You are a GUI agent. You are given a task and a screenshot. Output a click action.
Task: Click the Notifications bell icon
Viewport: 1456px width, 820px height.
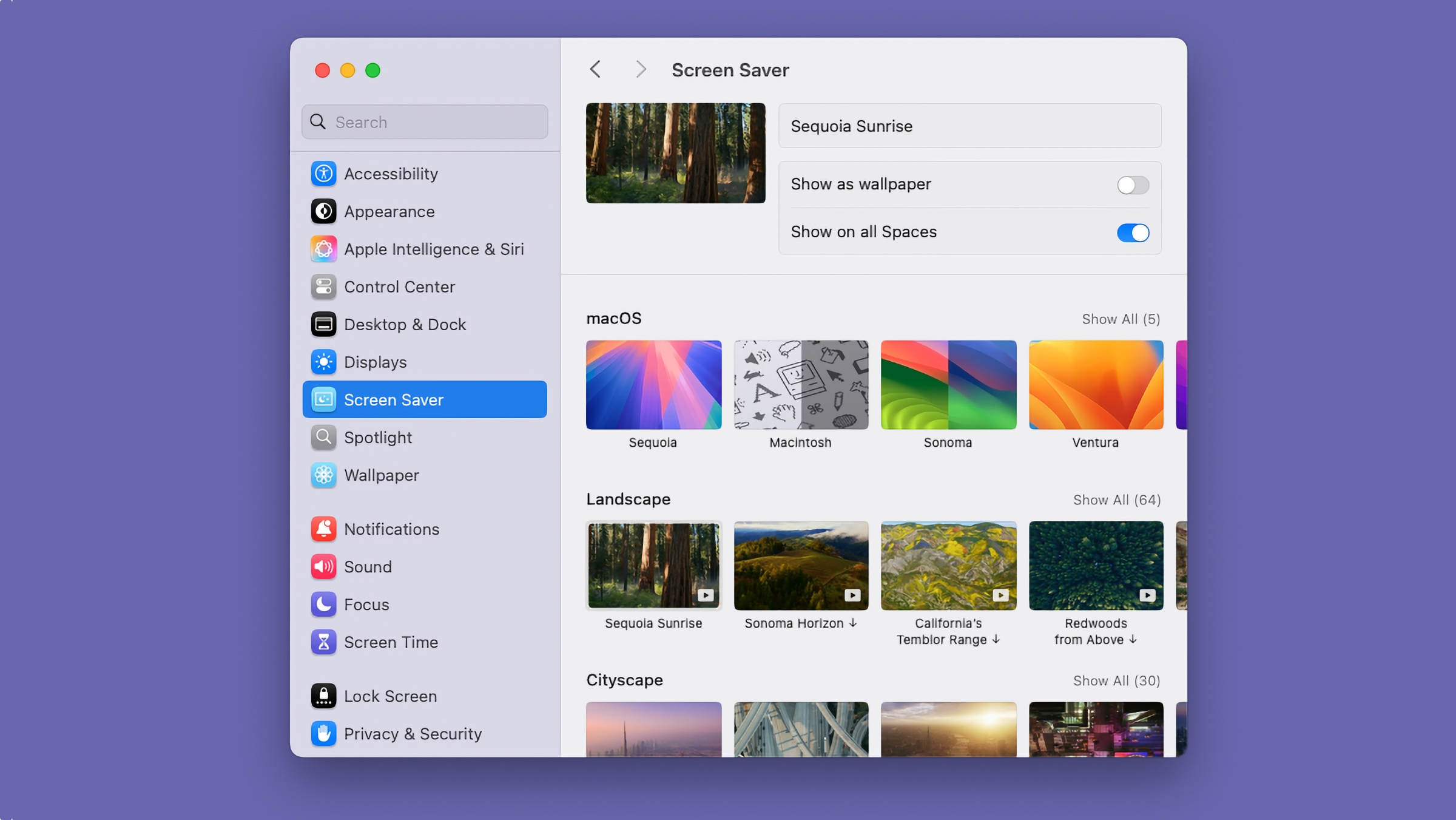pyautogui.click(x=323, y=529)
